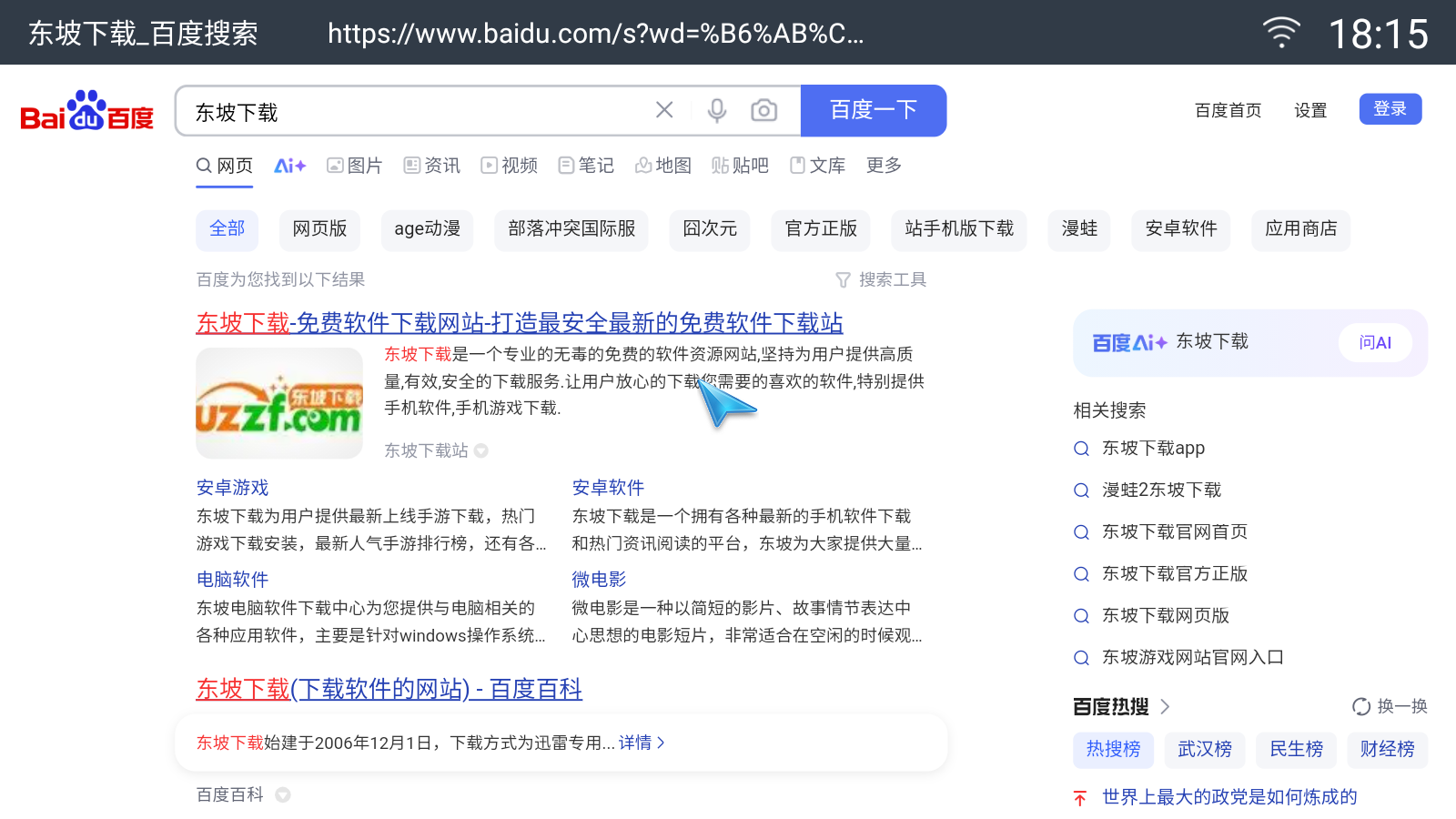Switch to the 图片 tab
The image size is (1456, 819).
click(354, 166)
